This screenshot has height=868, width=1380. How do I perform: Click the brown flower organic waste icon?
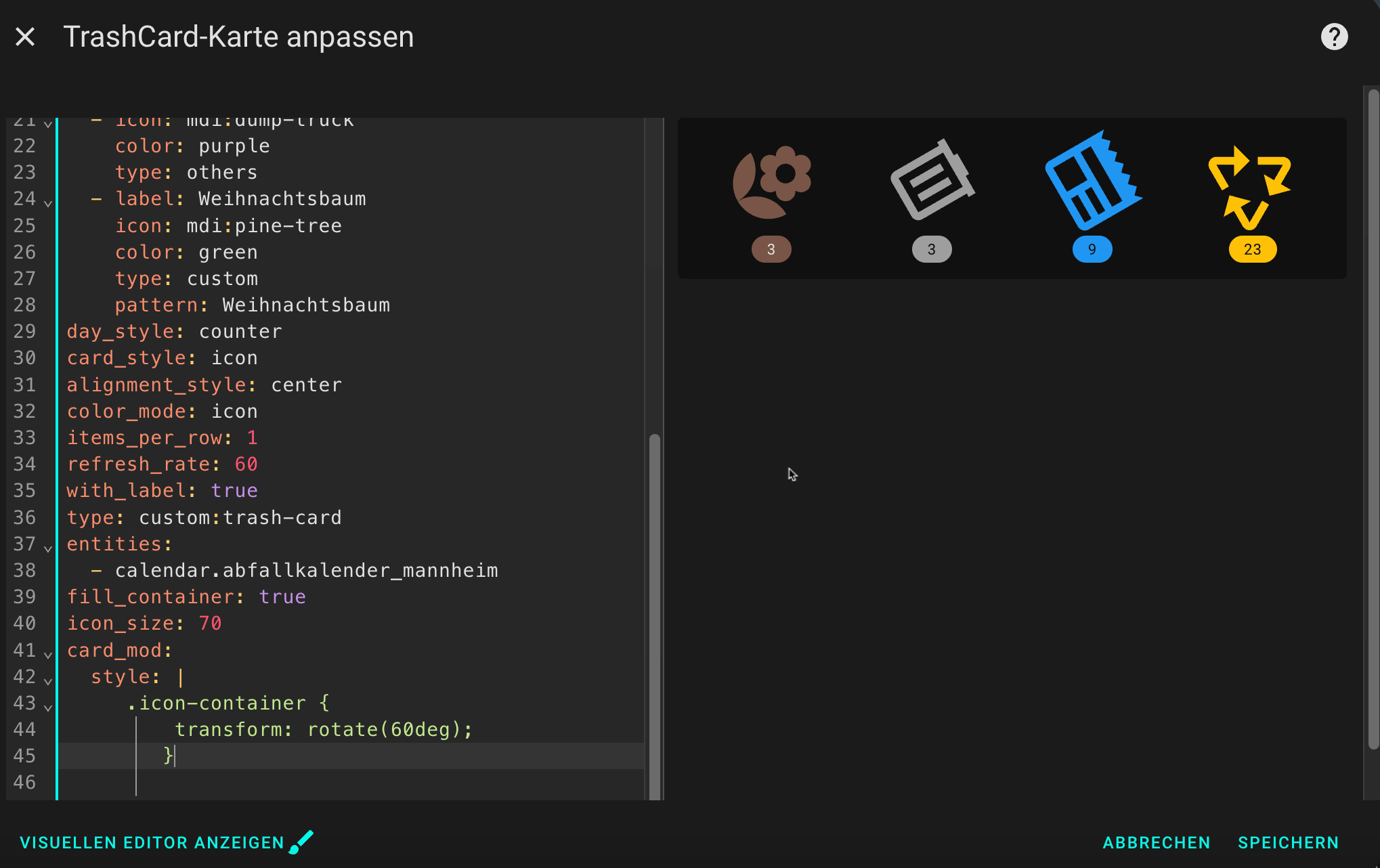tap(772, 182)
